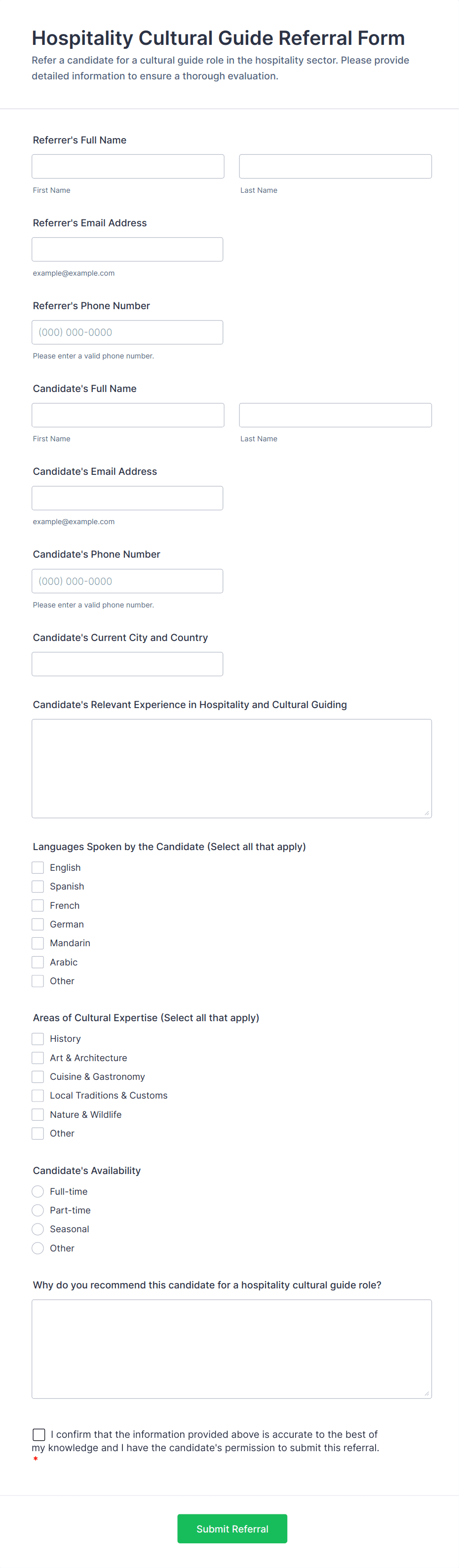Viewport: 459px width, 1568px height.
Task: Click Candidate's Current City and Country field
Action: 127,664
